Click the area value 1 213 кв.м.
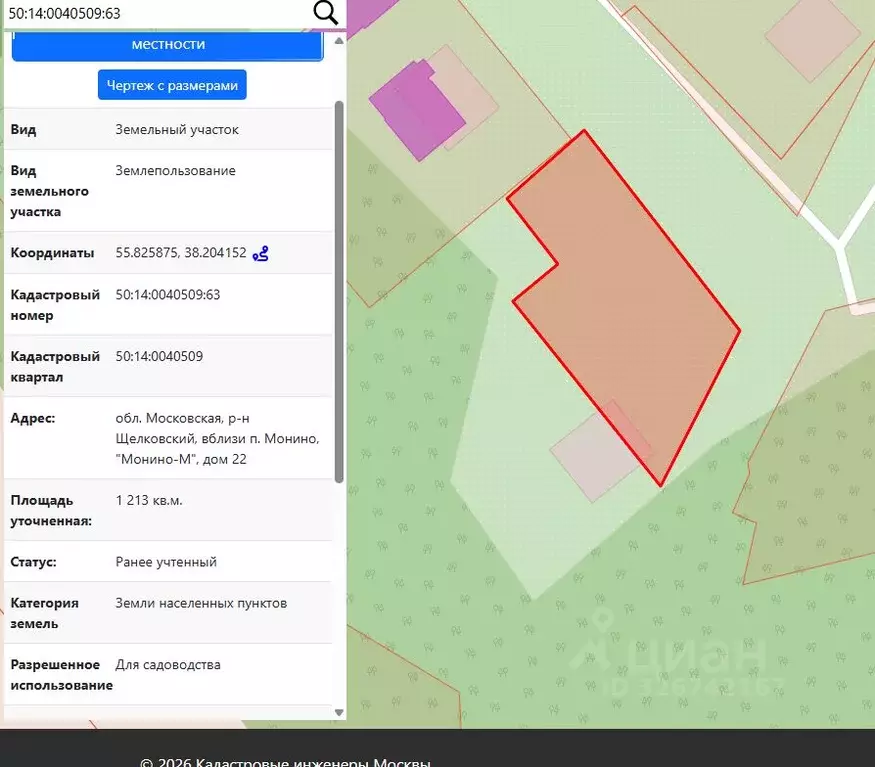 [149, 500]
